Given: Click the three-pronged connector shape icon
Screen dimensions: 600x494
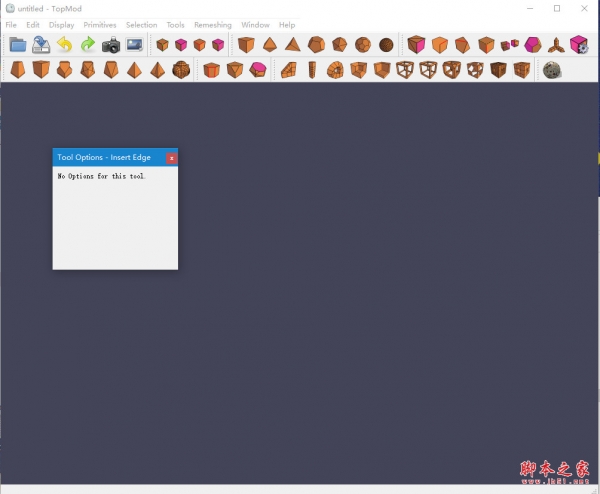Looking at the screenshot, I should (x=556, y=45).
